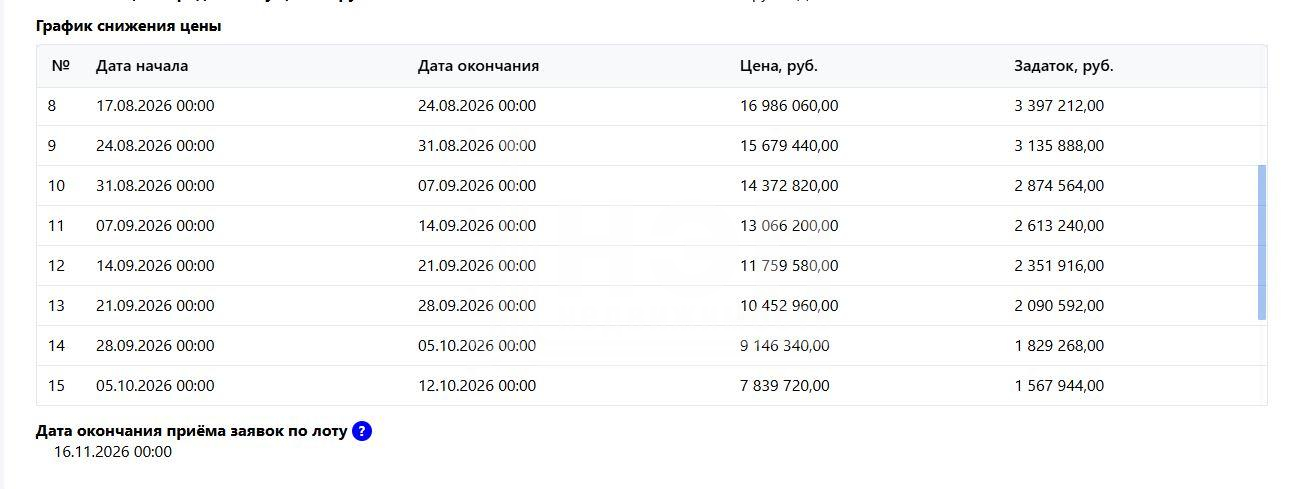Click deposit 2 874 564,00 in row 10
The width and height of the screenshot is (1297, 489).
[1059, 186]
